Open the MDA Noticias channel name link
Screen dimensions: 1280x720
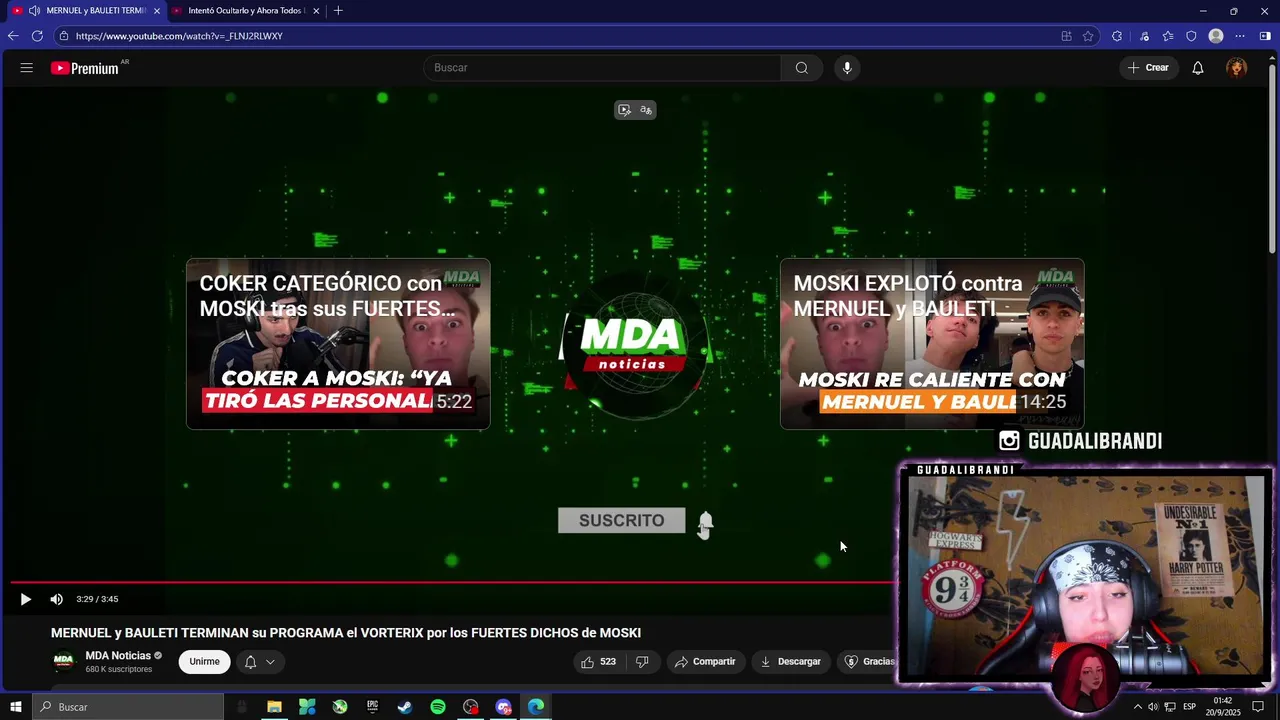(118, 656)
